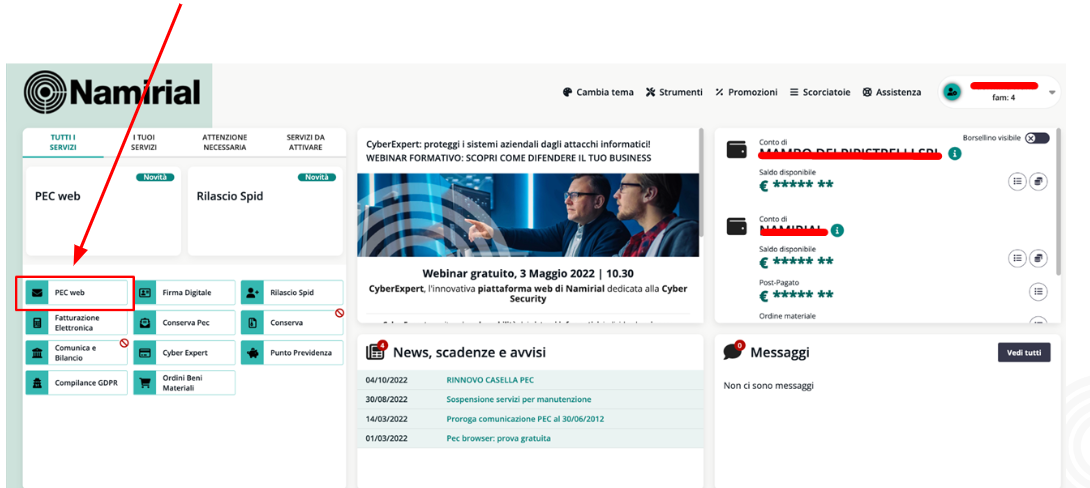Open the PEC web service tile icon
The image size is (1090, 488).
[38, 293]
